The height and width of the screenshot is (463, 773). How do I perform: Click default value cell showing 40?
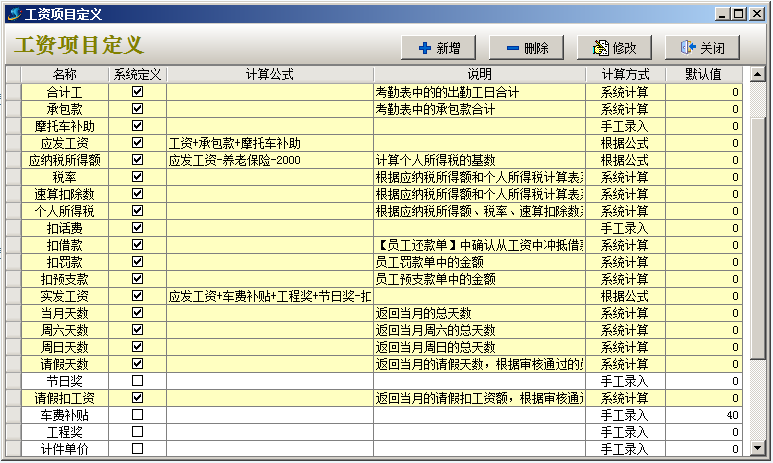click(x=703, y=414)
